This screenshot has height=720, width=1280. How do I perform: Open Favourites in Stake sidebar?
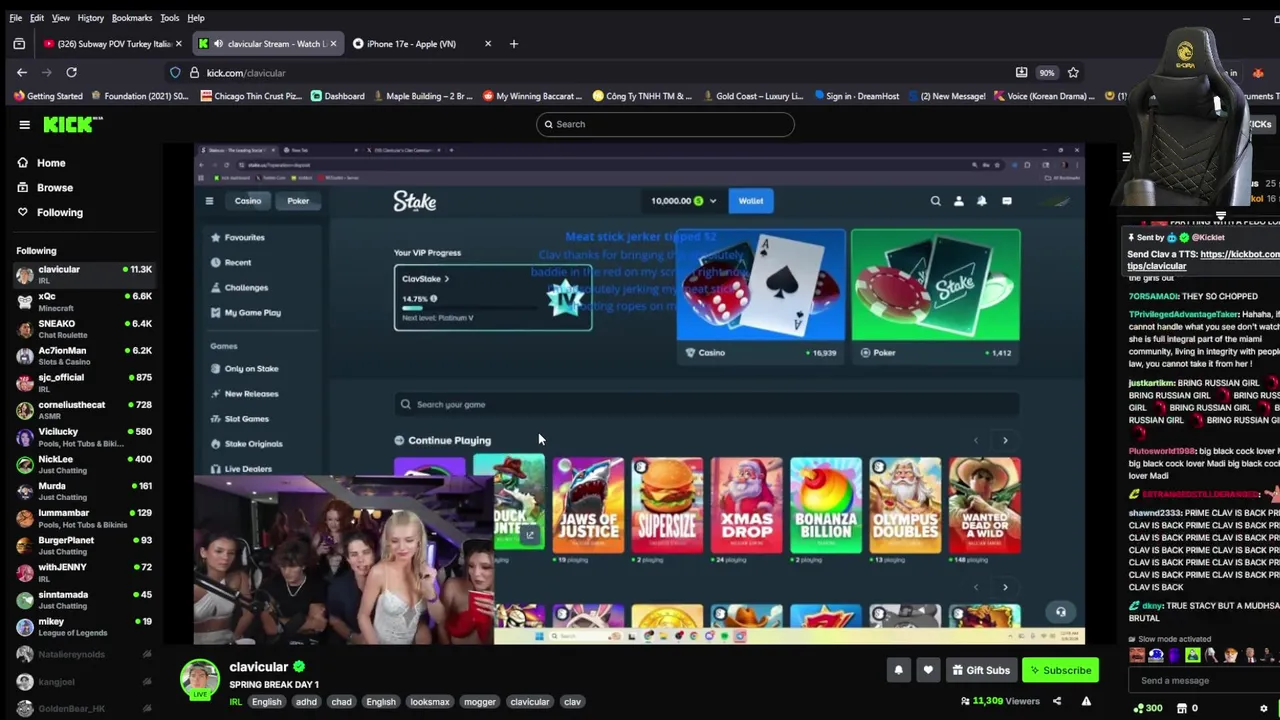(237, 237)
